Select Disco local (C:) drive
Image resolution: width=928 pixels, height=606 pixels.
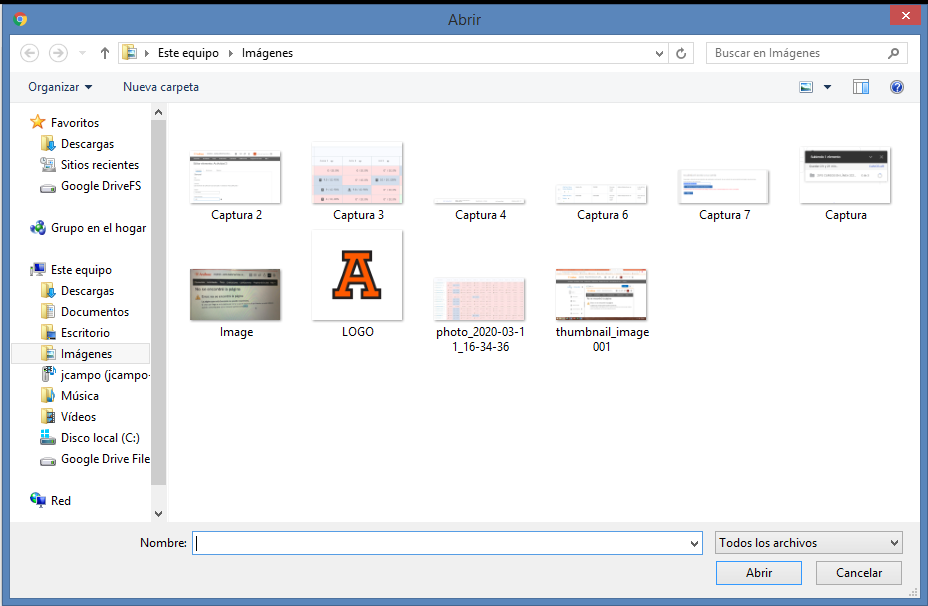tap(100, 438)
